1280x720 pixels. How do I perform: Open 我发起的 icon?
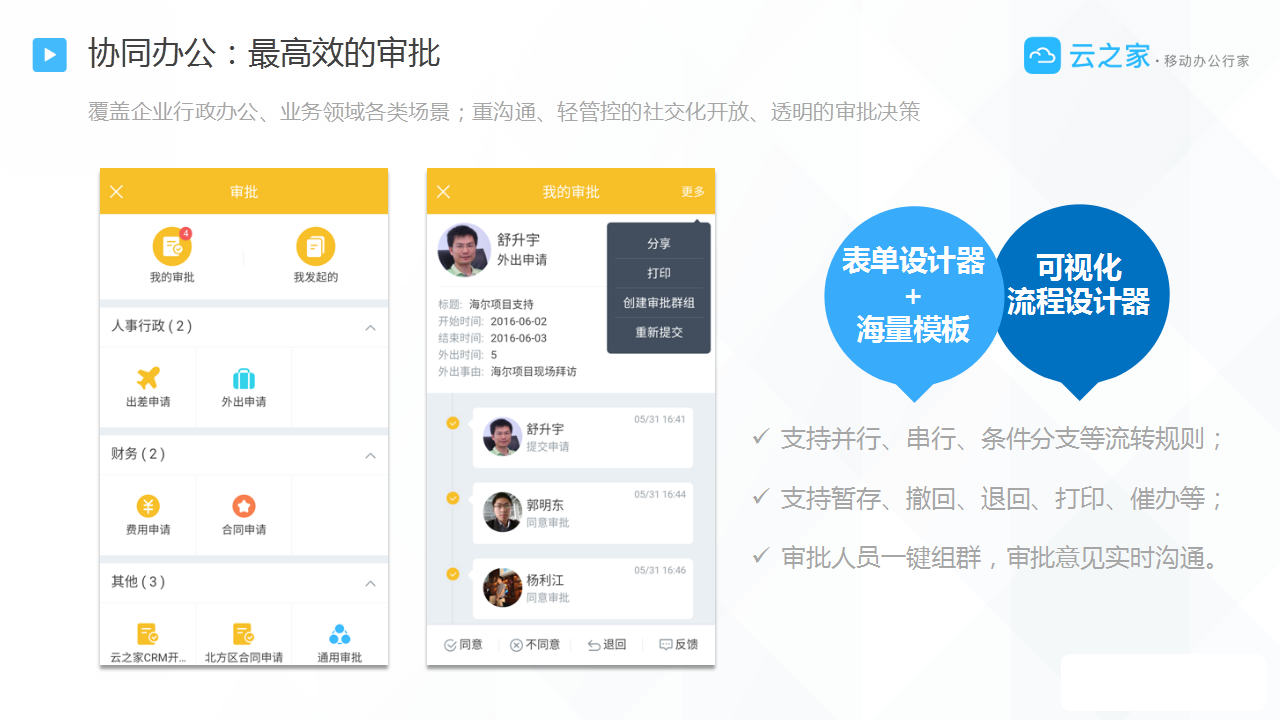pyautogui.click(x=315, y=246)
